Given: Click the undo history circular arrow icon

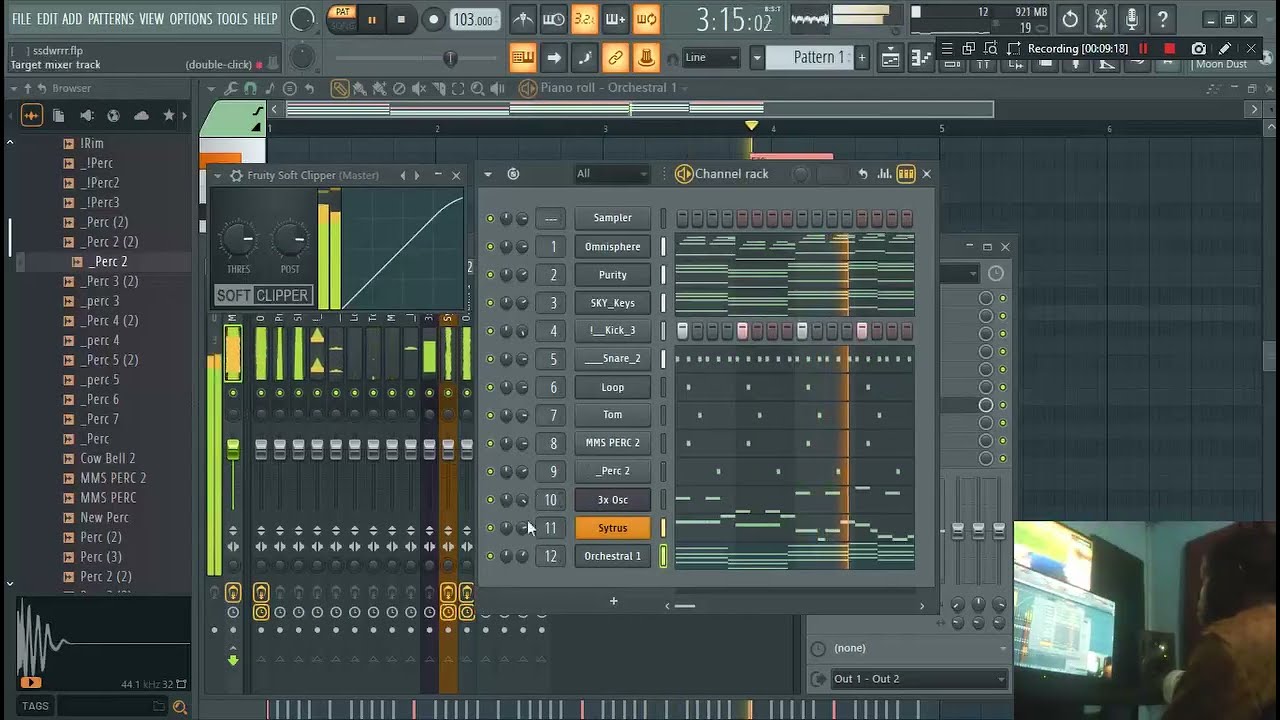Looking at the screenshot, I should (x=1070, y=19).
